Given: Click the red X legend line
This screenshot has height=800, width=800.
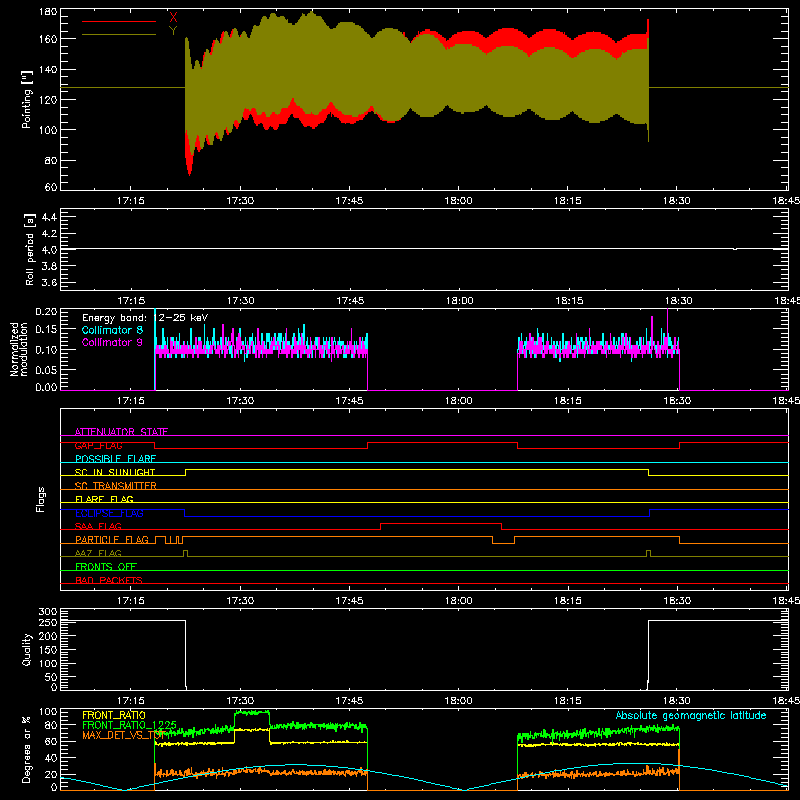Looking at the screenshot, I should 119,21.
